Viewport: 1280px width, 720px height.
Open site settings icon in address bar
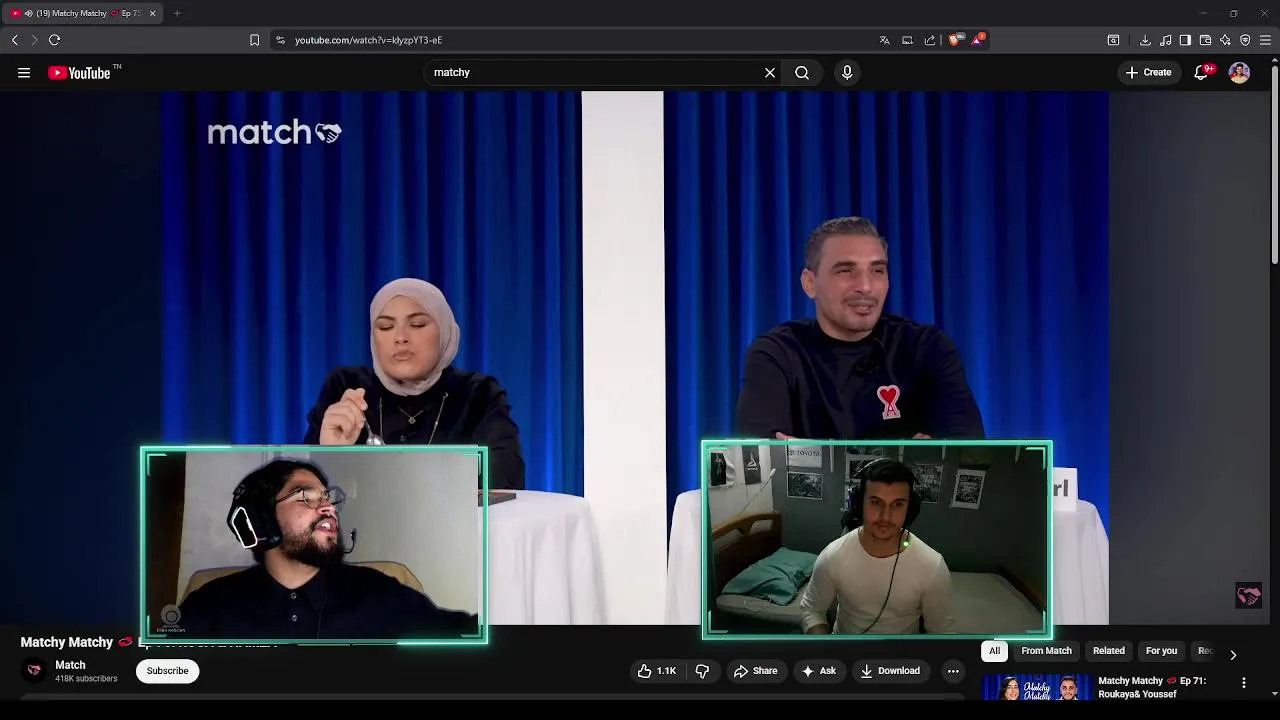pyautogui.click(x=280, y=40)
